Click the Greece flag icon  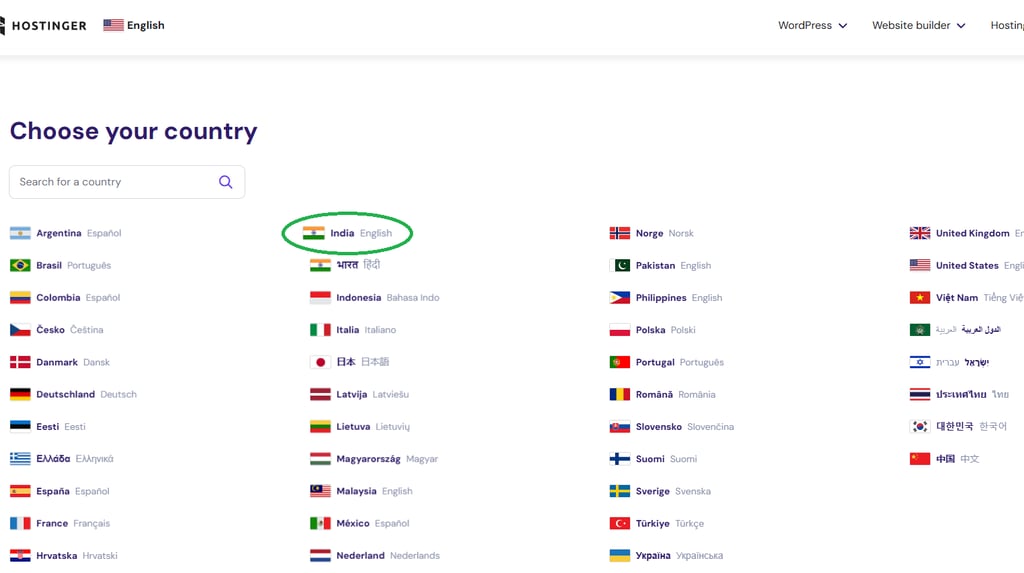point(20,459)
